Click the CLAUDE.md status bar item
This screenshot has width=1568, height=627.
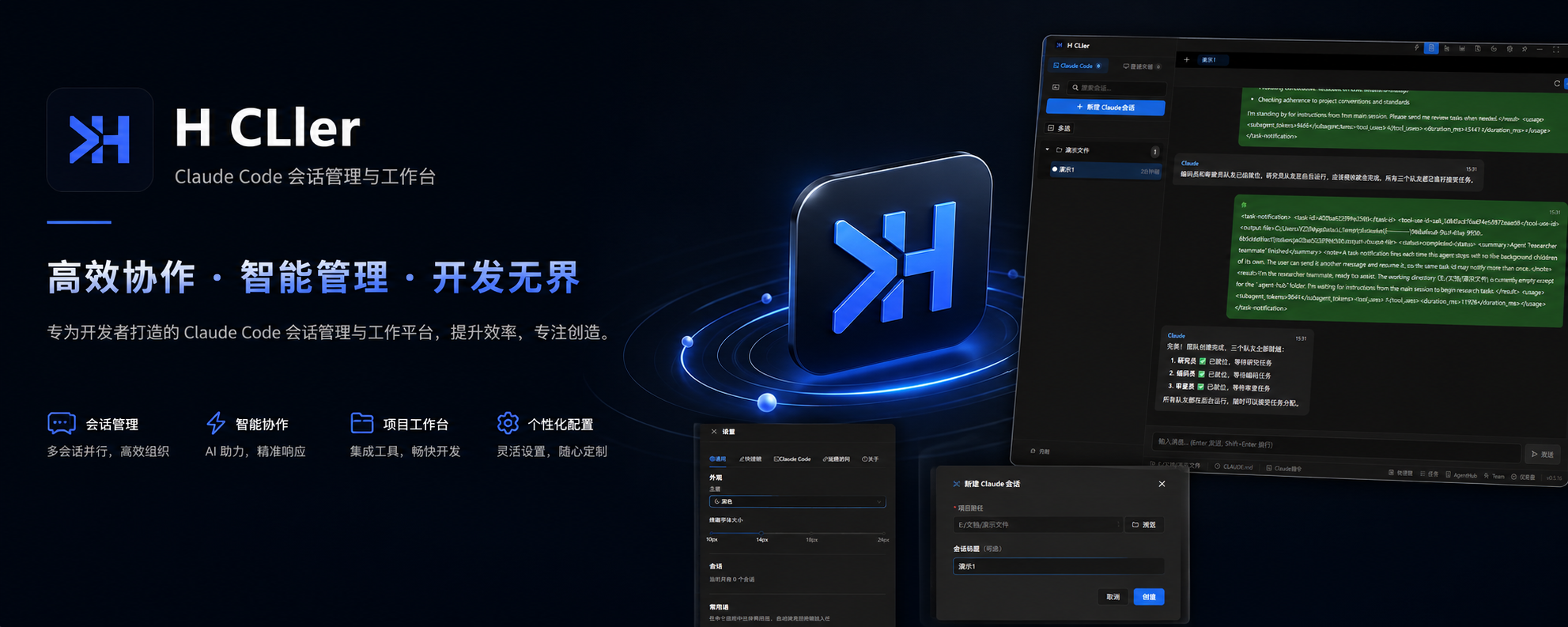1234,466
